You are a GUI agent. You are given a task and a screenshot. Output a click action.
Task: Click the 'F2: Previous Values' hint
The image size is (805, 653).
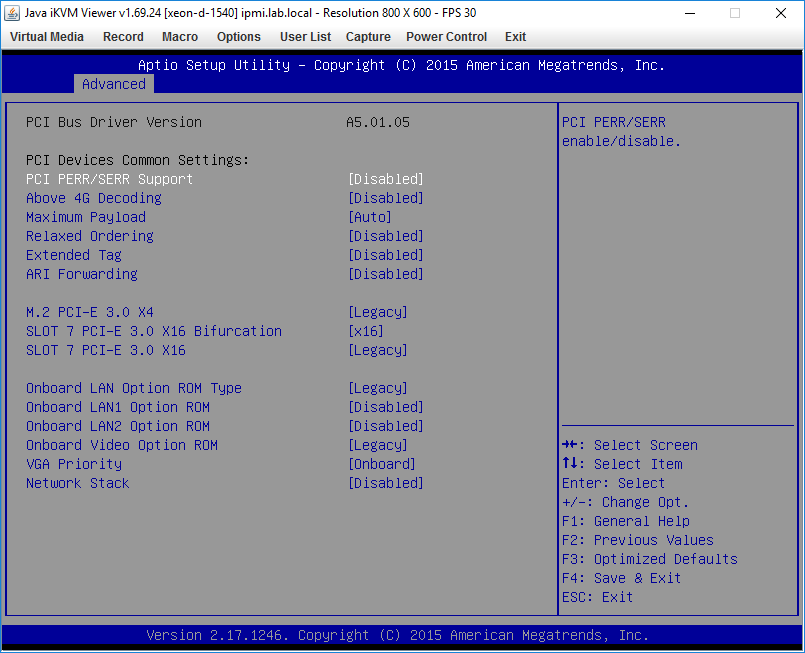pyautogui.click(x=638, y=540)
